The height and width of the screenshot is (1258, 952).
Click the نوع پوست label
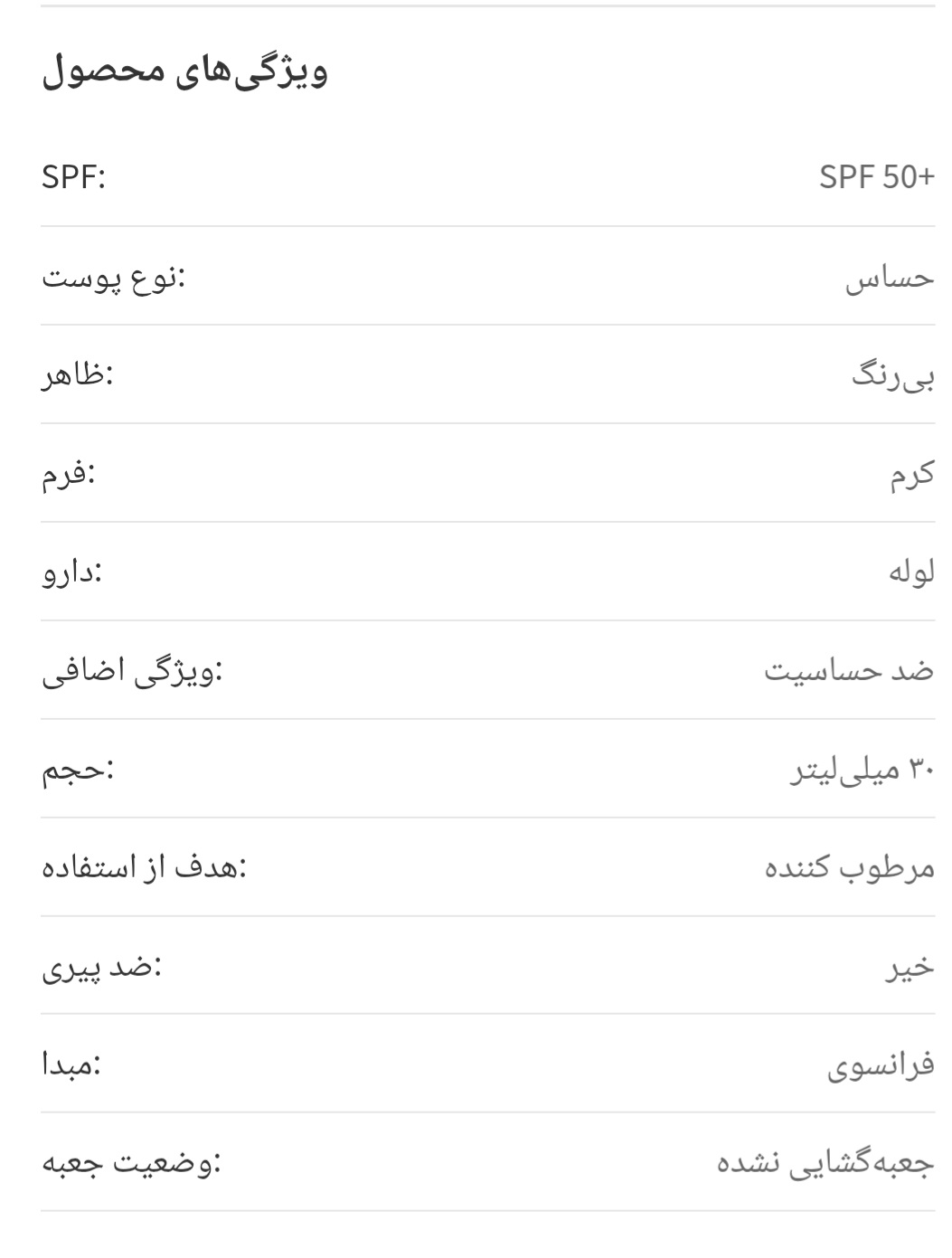[113, 277]
